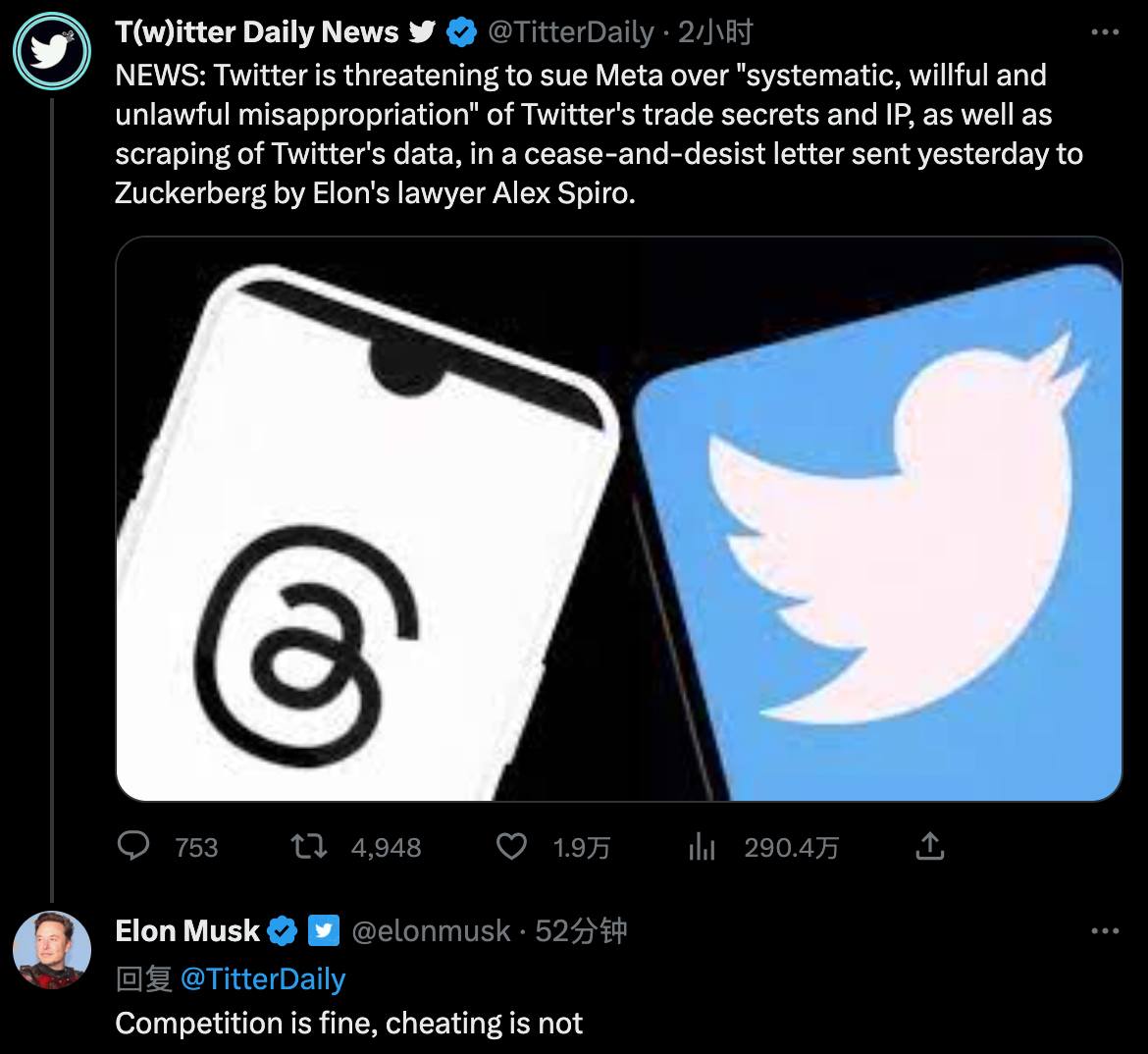Open Elon Musk's profile picture
The image size is (1148, 1054).
pos(52,949)
